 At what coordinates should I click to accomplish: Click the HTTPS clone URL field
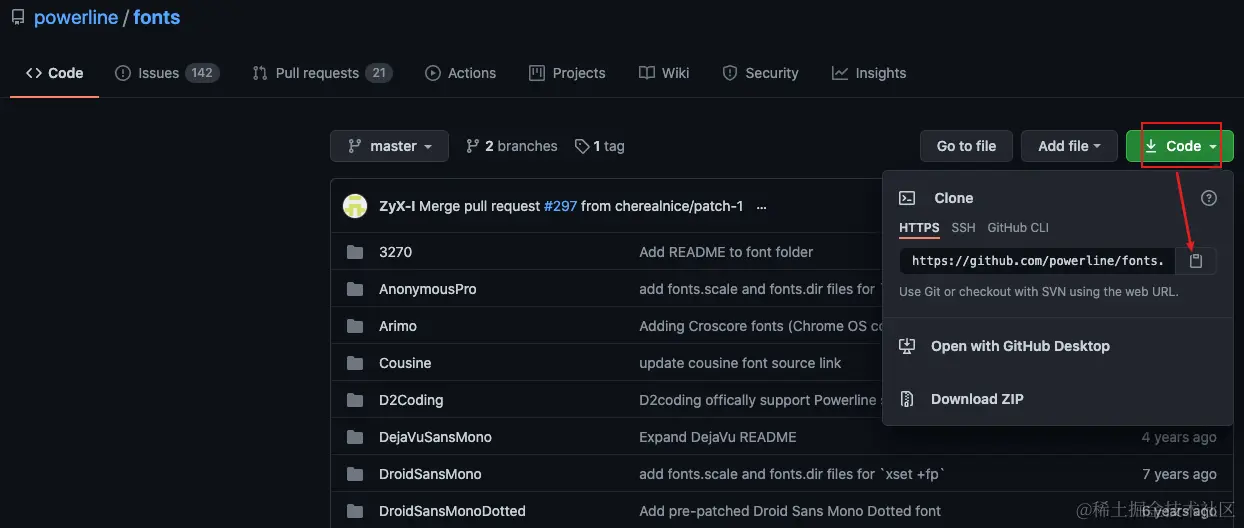(1037, 261)
